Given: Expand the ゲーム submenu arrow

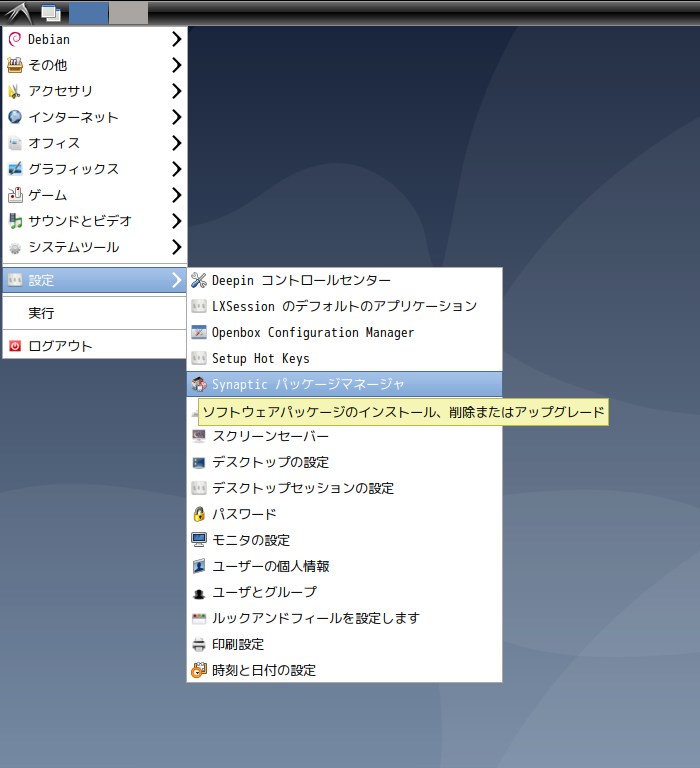Looking at the screenshot, I should coord(177,195).
